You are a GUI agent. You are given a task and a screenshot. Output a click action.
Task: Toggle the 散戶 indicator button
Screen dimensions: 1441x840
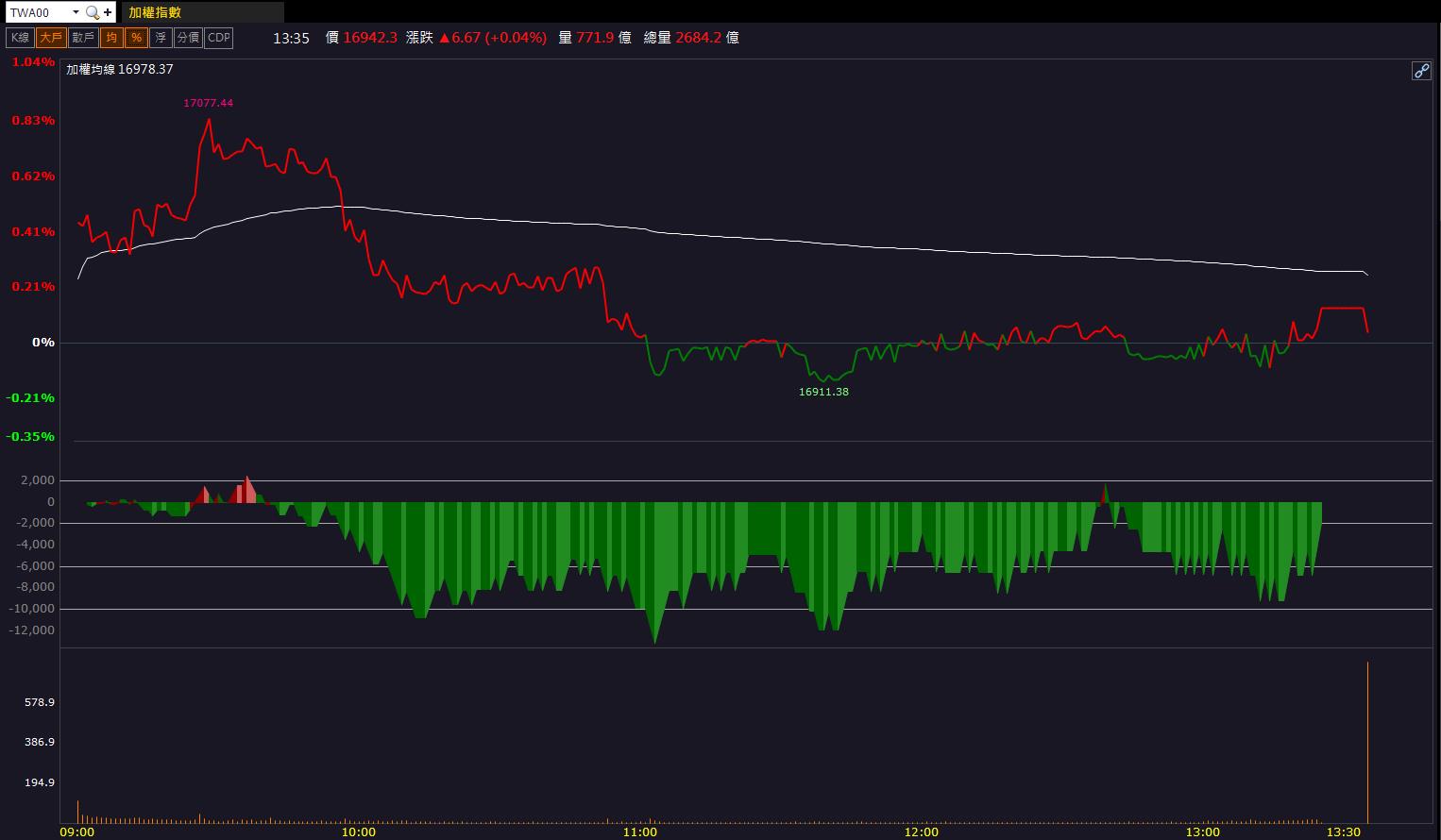click(x=83, y=38)
